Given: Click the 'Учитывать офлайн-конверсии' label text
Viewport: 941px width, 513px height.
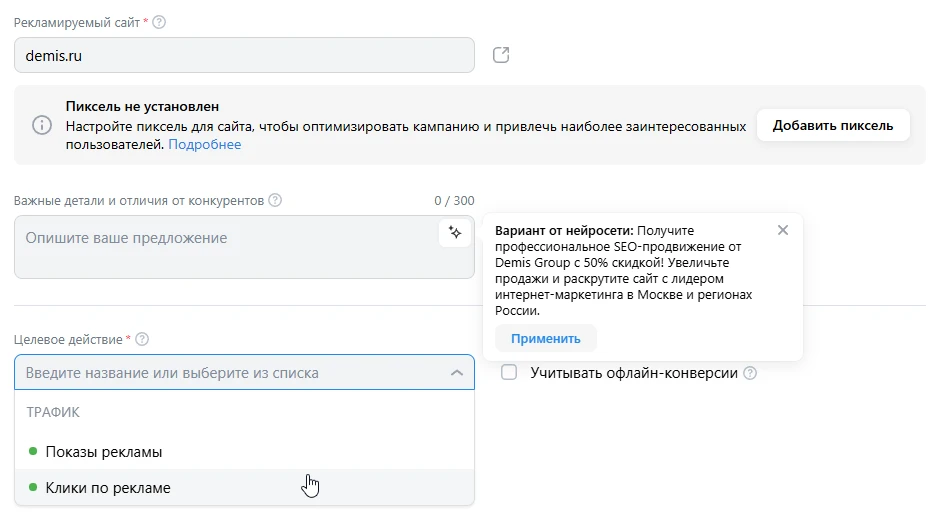Looking at the screenshot, I should click(x=633, y=373).
